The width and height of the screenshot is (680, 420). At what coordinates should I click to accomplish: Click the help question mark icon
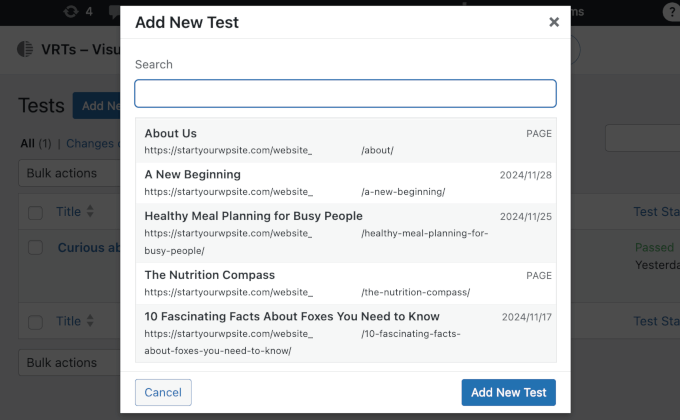[670, 11]
